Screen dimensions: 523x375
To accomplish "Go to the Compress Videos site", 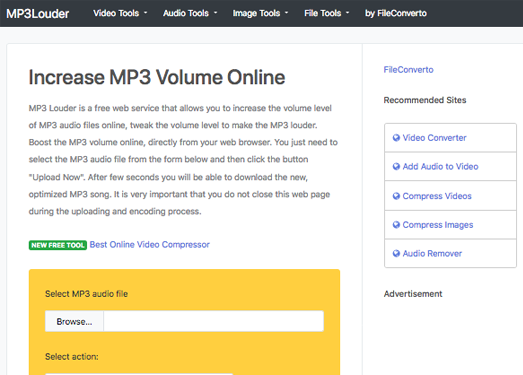I will (x=437, y=196).
